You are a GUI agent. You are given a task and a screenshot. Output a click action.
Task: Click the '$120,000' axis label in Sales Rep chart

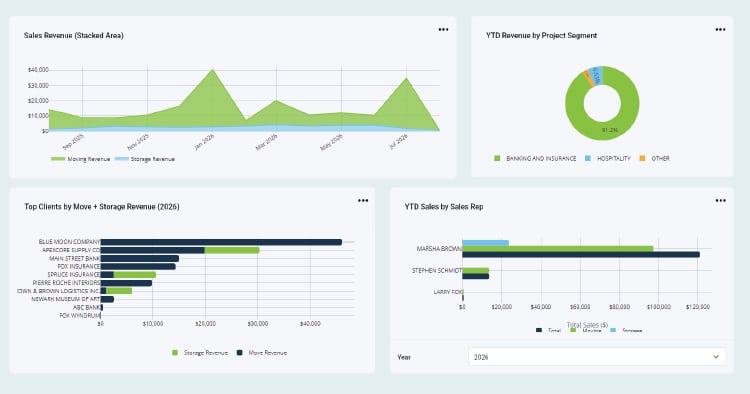coord(698,306)
